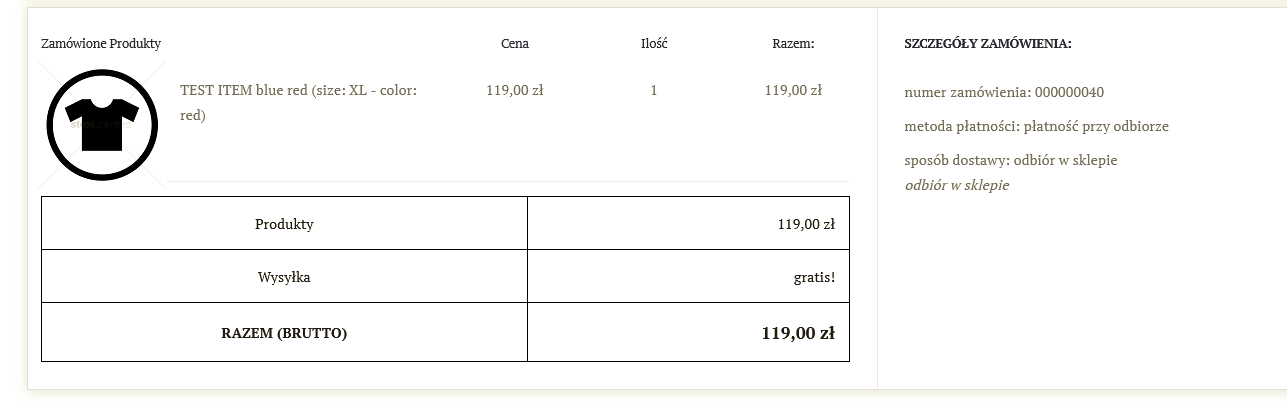Click the Produkty amount 119,00 zł cell
Viewport: 1287px width, 404px height.
[x=805, y=224]
